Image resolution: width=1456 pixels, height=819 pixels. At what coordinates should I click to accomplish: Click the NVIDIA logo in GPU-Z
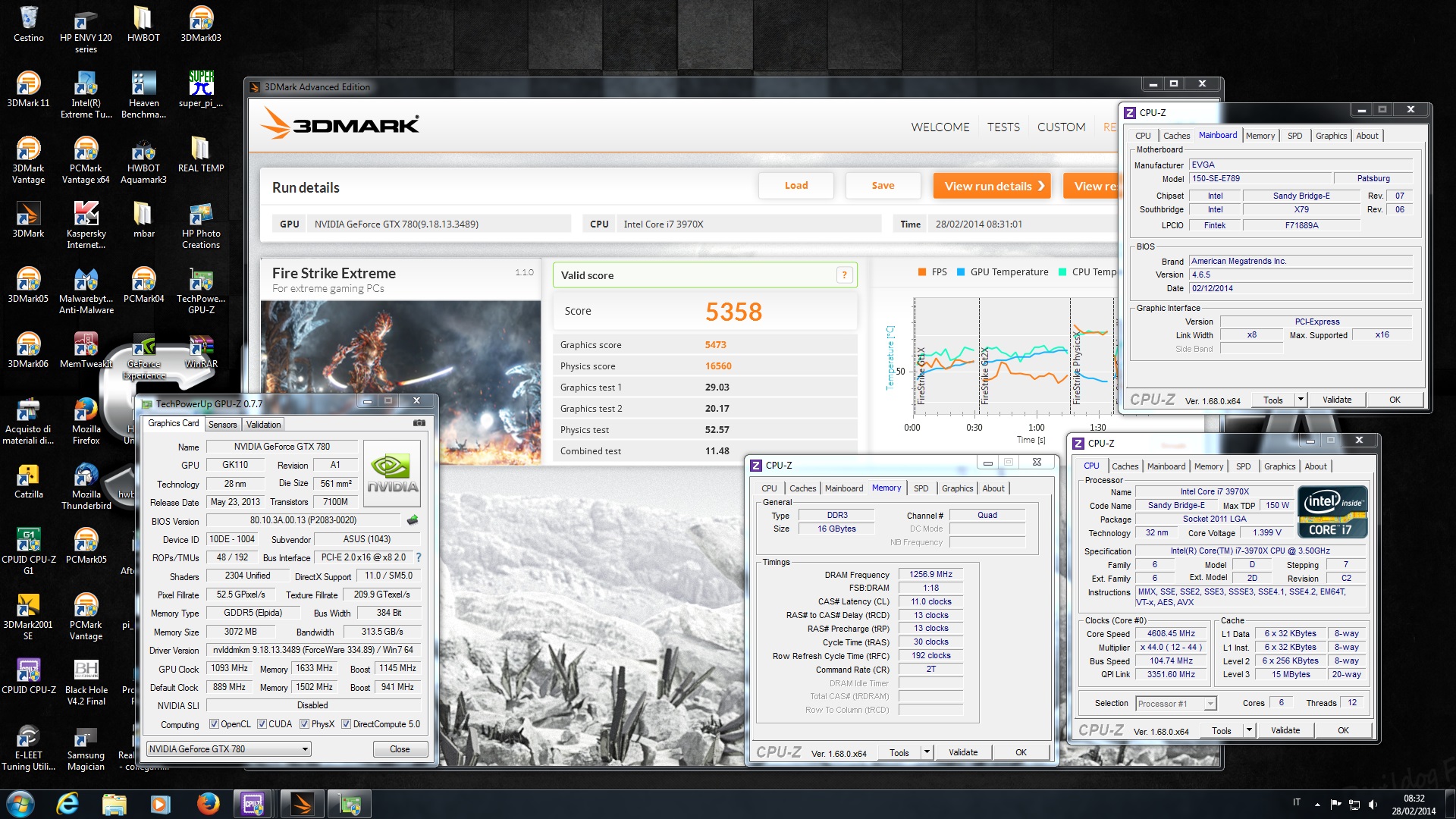[x=392, y=473]
